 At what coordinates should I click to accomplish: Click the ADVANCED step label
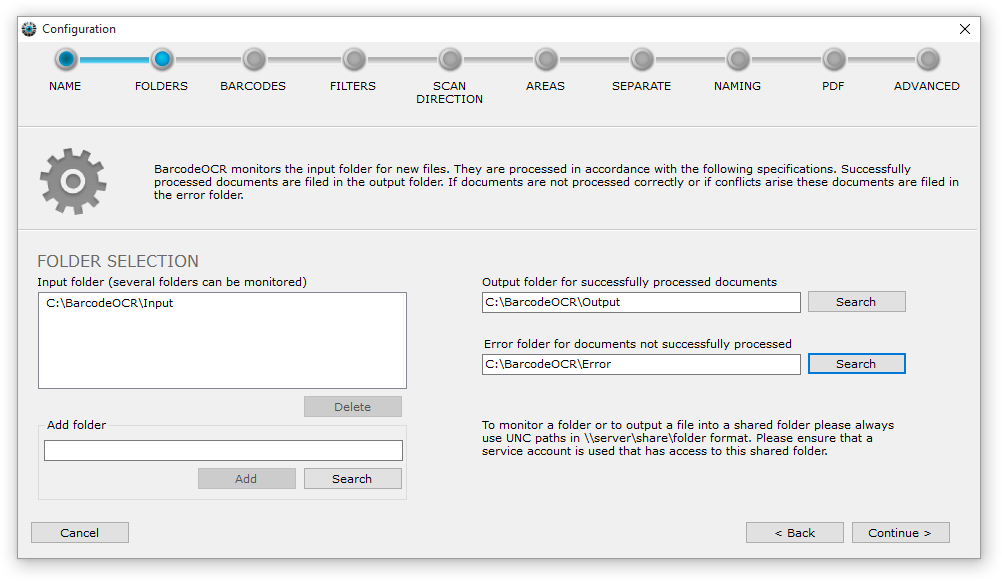click(927, 86)
